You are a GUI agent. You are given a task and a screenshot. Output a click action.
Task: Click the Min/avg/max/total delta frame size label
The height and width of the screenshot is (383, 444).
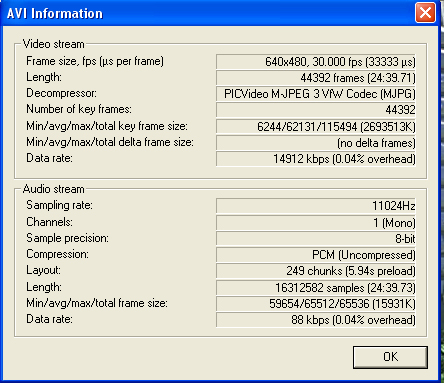(x=110, y=142)
